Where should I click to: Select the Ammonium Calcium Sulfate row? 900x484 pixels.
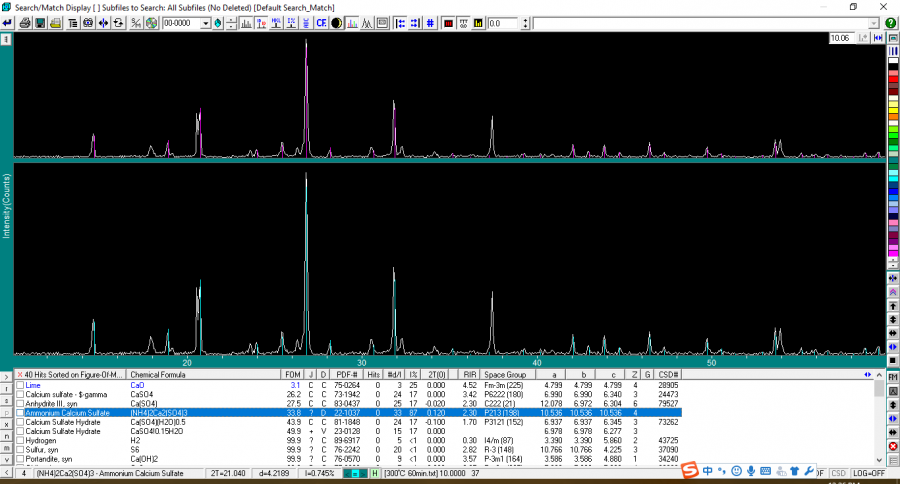click(x=68, y=412)
